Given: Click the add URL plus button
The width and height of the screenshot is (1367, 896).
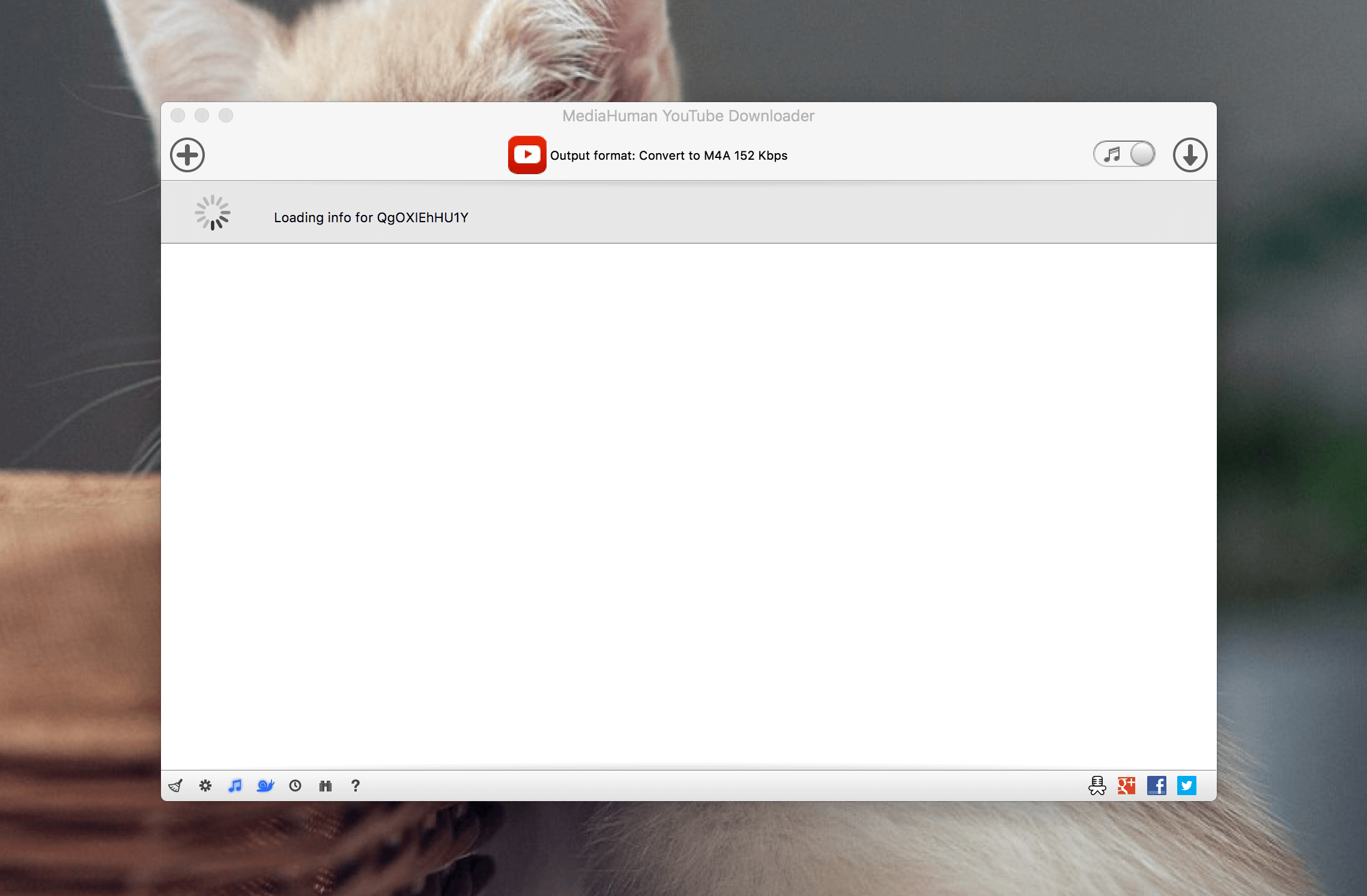Looking at the screenshot, I should click(x=187, y=155).
